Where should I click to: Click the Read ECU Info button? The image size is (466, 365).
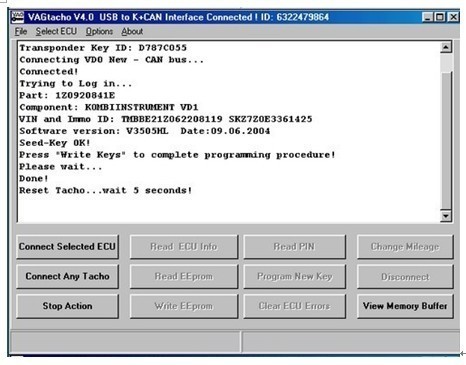click(184, 247)
